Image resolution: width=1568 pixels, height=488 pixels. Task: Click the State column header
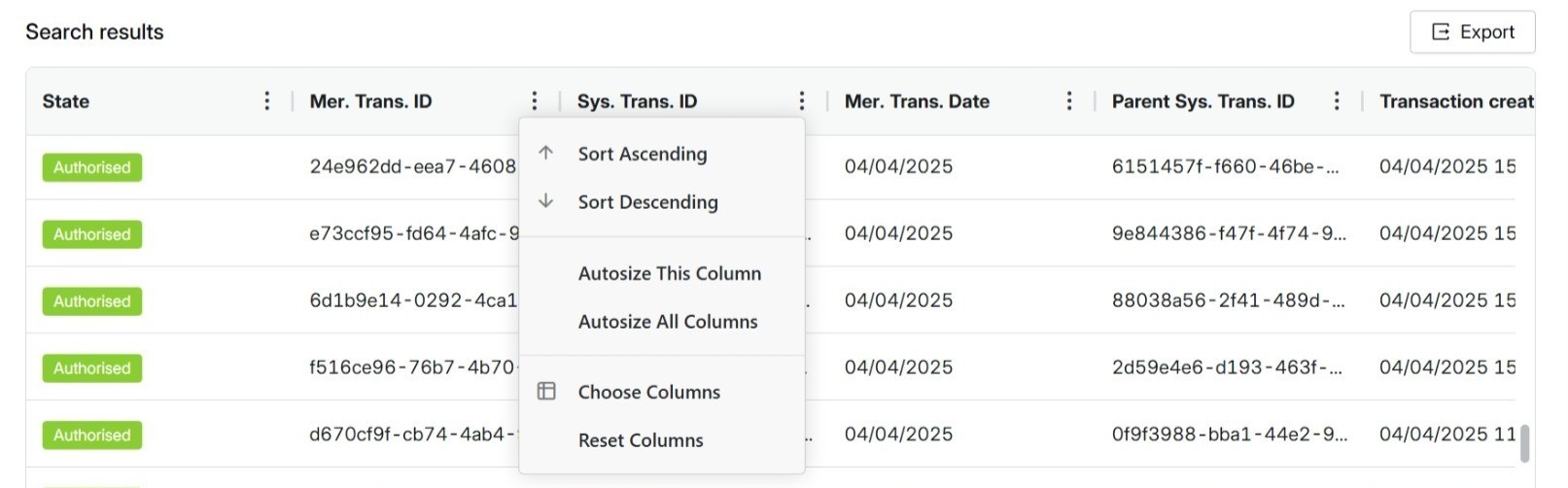point(66,101)
